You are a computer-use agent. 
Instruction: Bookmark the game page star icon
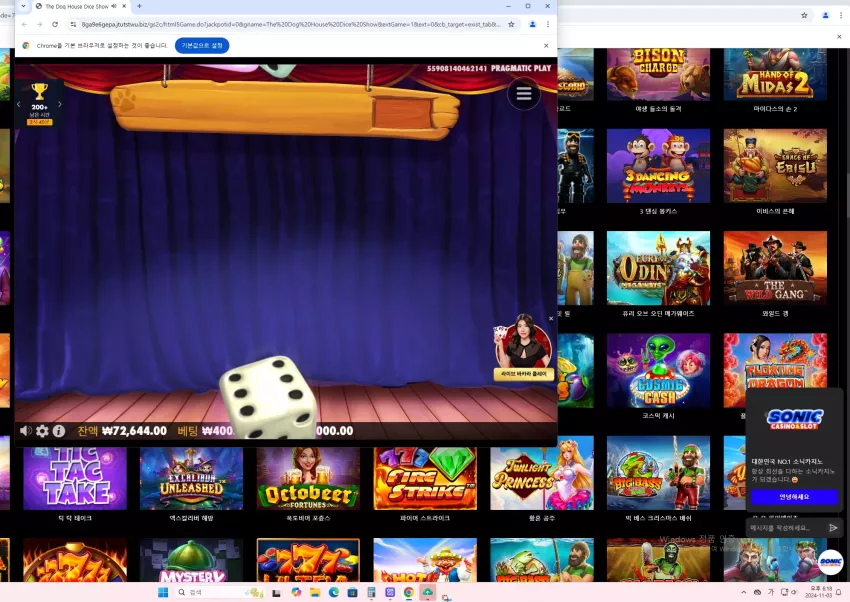[511, 24]
